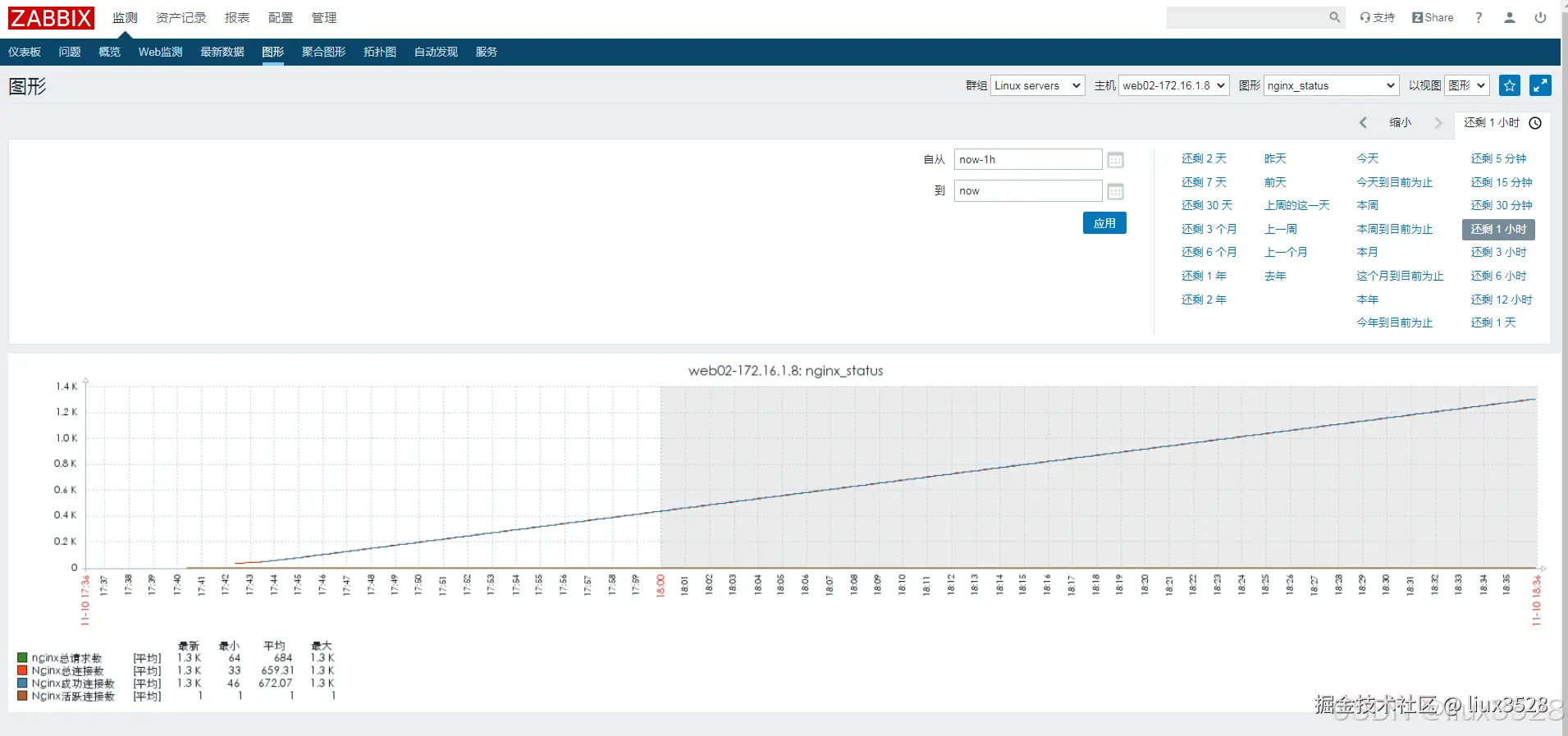
Task: Select the Graphs (图形) submenu
Action: [273, 52]
